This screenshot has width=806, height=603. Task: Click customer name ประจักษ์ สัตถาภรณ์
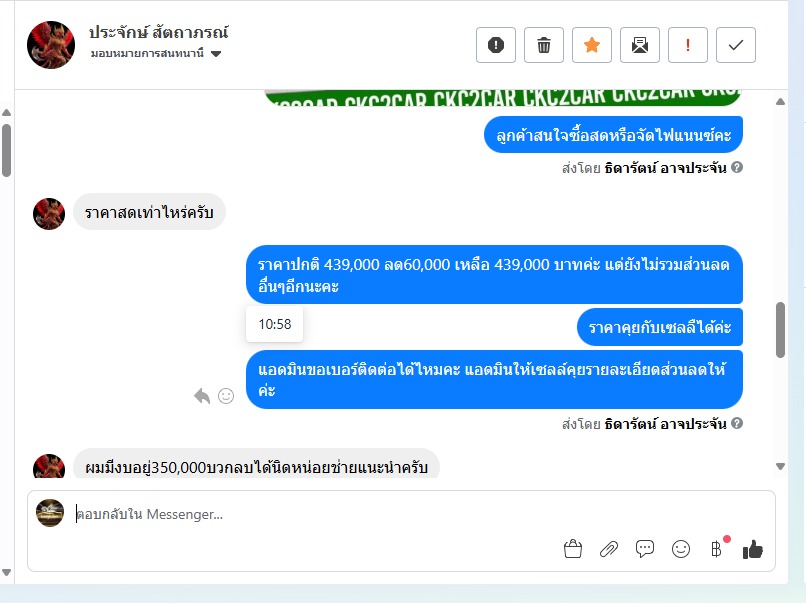coord(158,32)
